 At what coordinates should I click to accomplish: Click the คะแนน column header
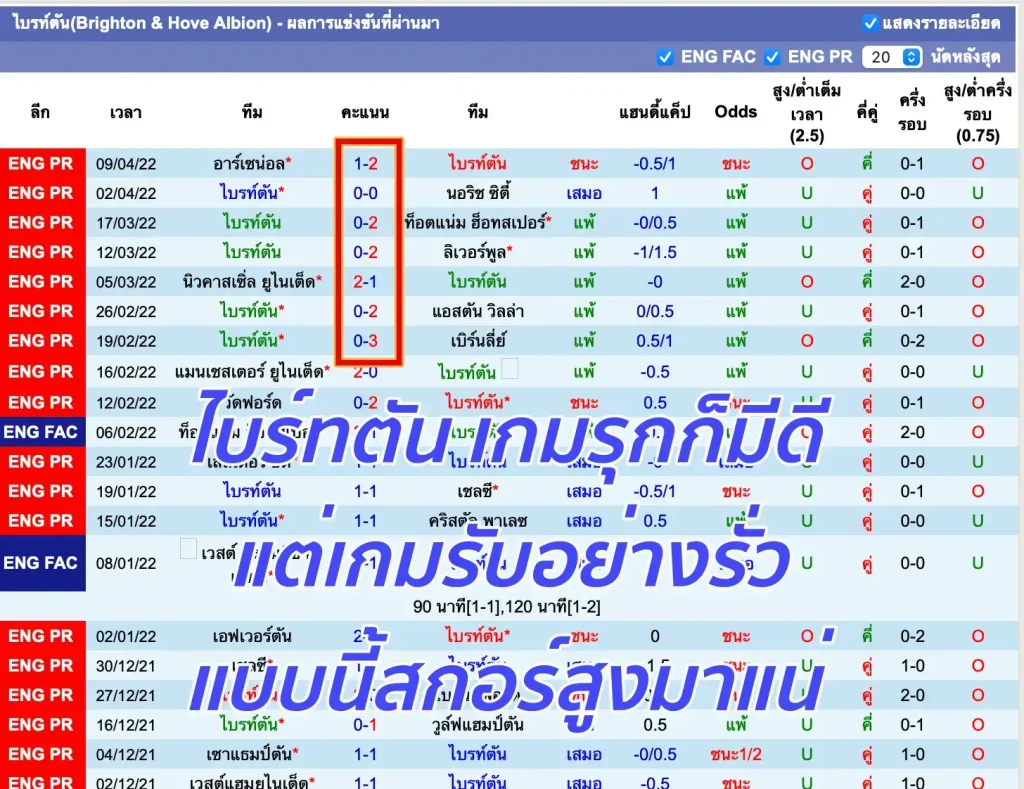365,112
